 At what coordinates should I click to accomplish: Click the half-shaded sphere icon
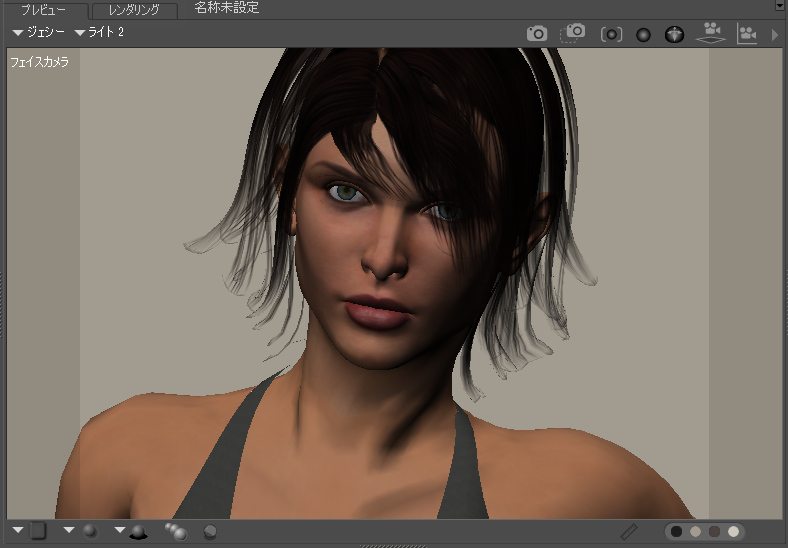coord(210,531)
